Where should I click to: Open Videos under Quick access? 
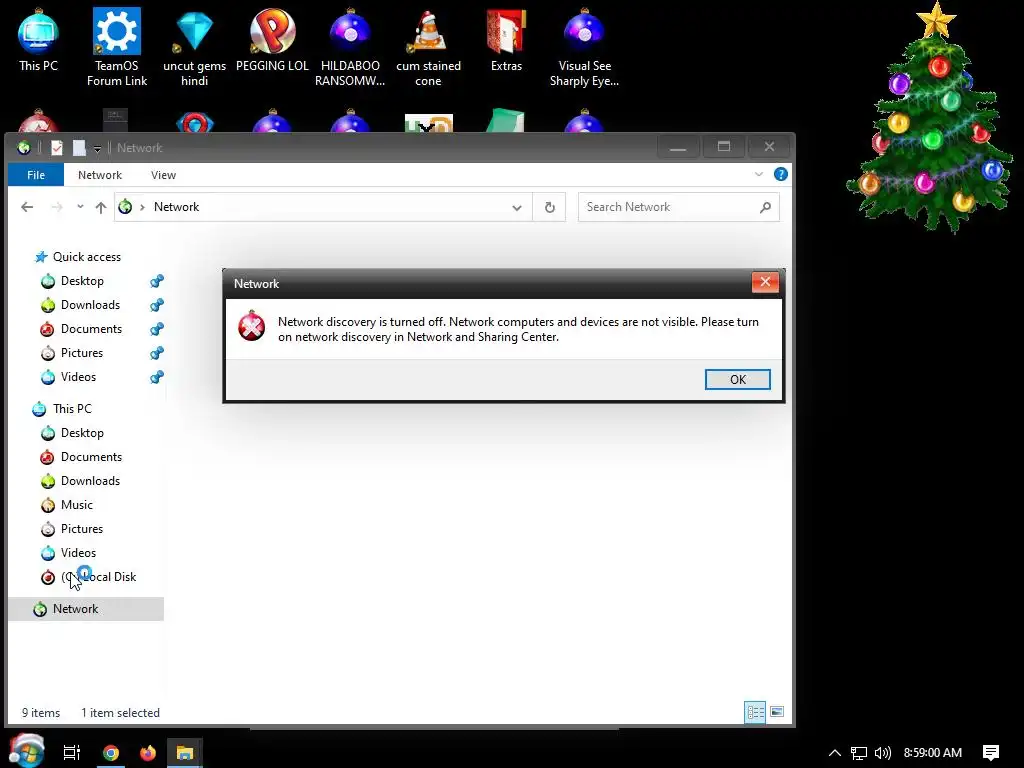(78, 377)
